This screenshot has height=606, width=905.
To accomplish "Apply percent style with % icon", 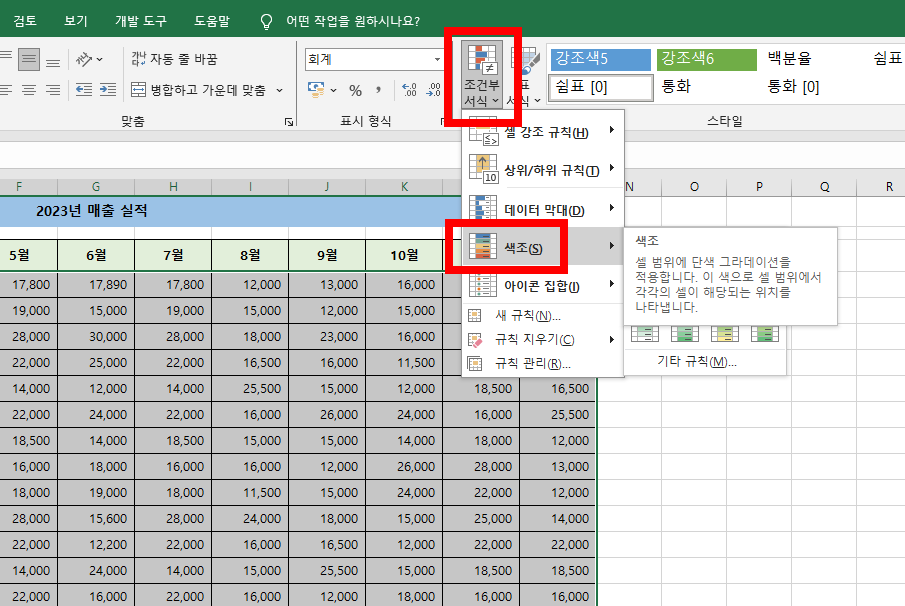I will [x=355, y=91].
